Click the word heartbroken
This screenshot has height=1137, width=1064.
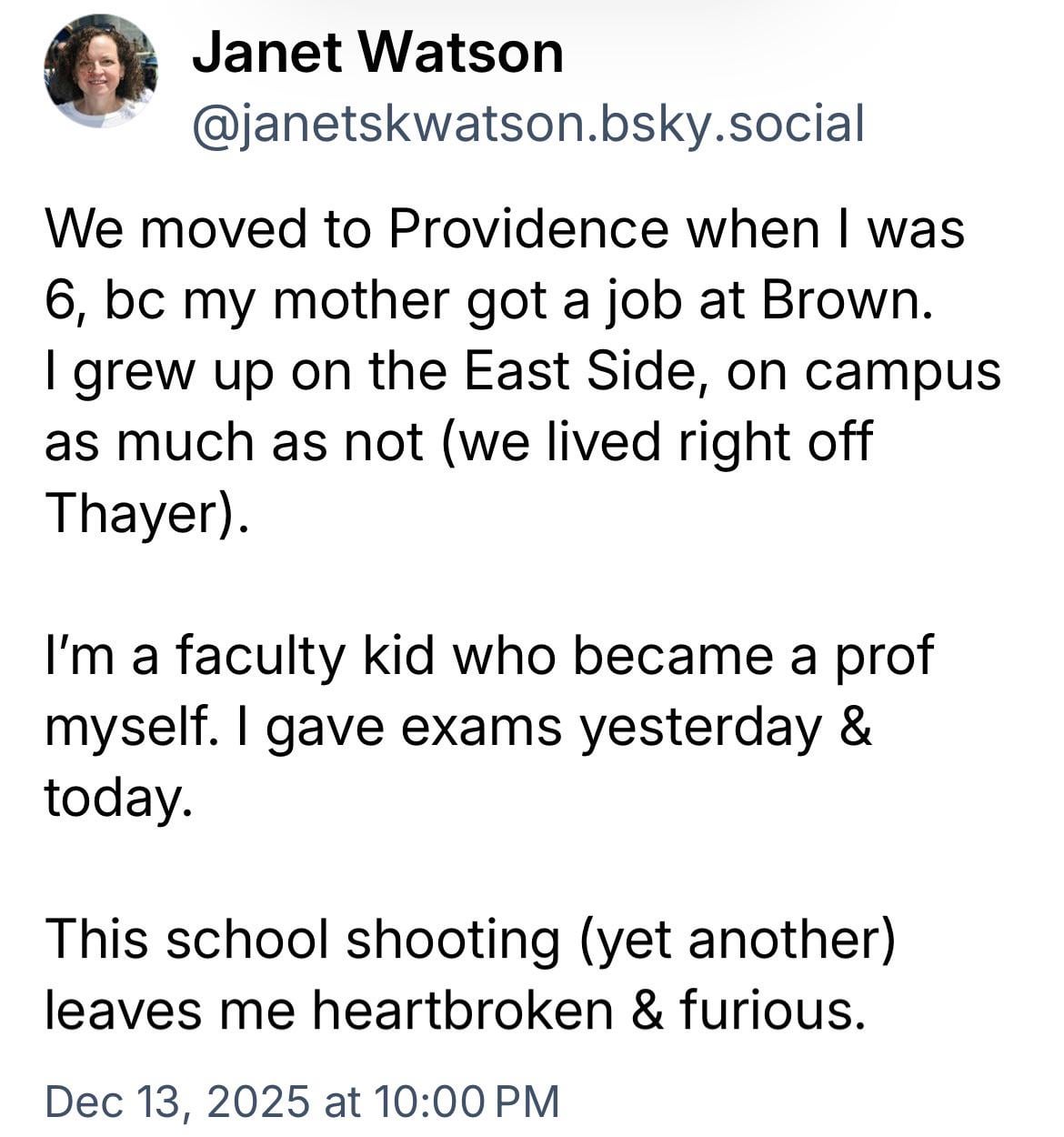(462, 1010)
